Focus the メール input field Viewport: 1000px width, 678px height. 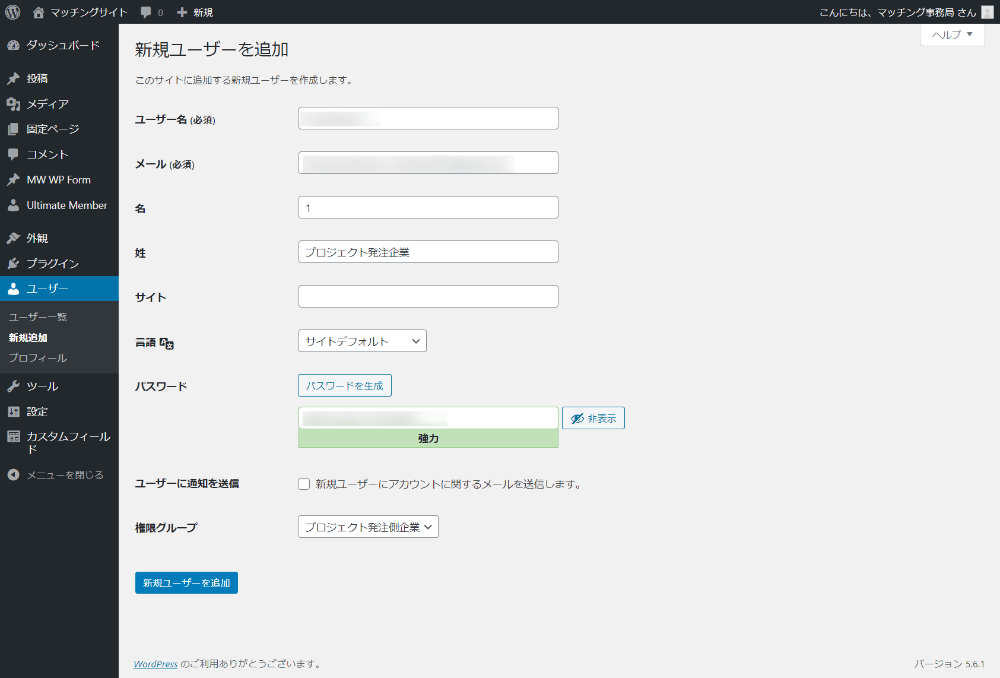[x=428, y=163]
